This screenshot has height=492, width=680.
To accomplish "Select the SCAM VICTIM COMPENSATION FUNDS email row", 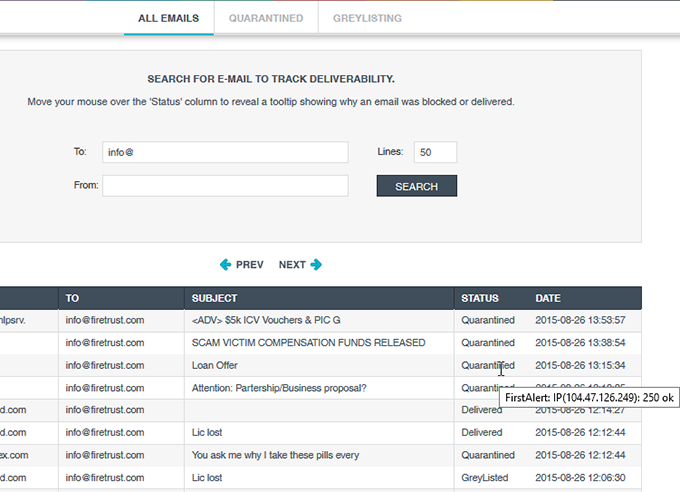I will (x=294, y=343).
